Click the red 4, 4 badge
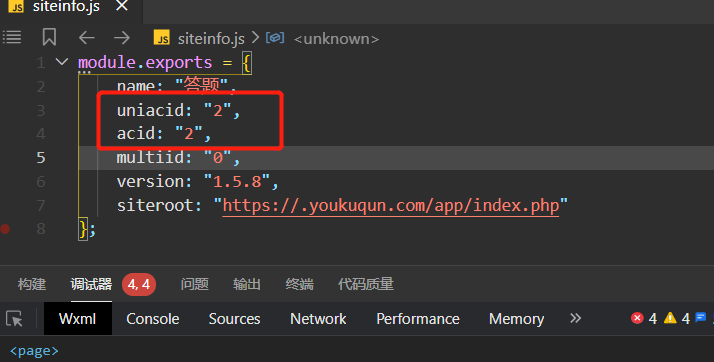 pyautogui.click(x=139, y=285)
